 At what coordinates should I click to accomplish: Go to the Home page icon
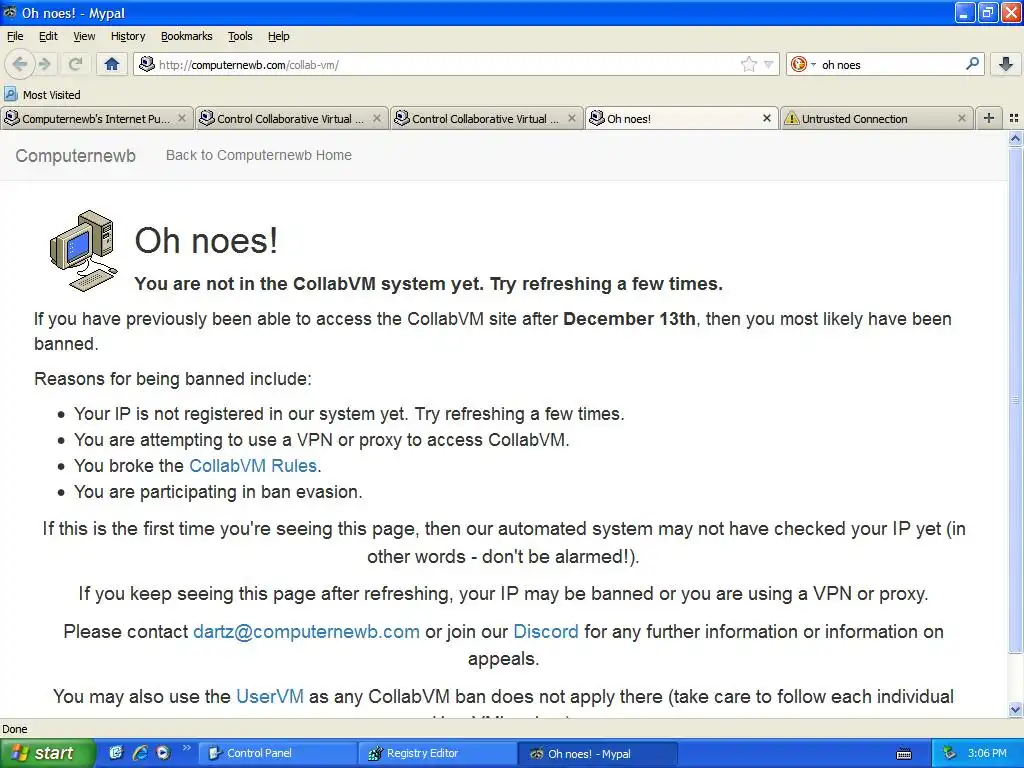click(x=112, y=64)
